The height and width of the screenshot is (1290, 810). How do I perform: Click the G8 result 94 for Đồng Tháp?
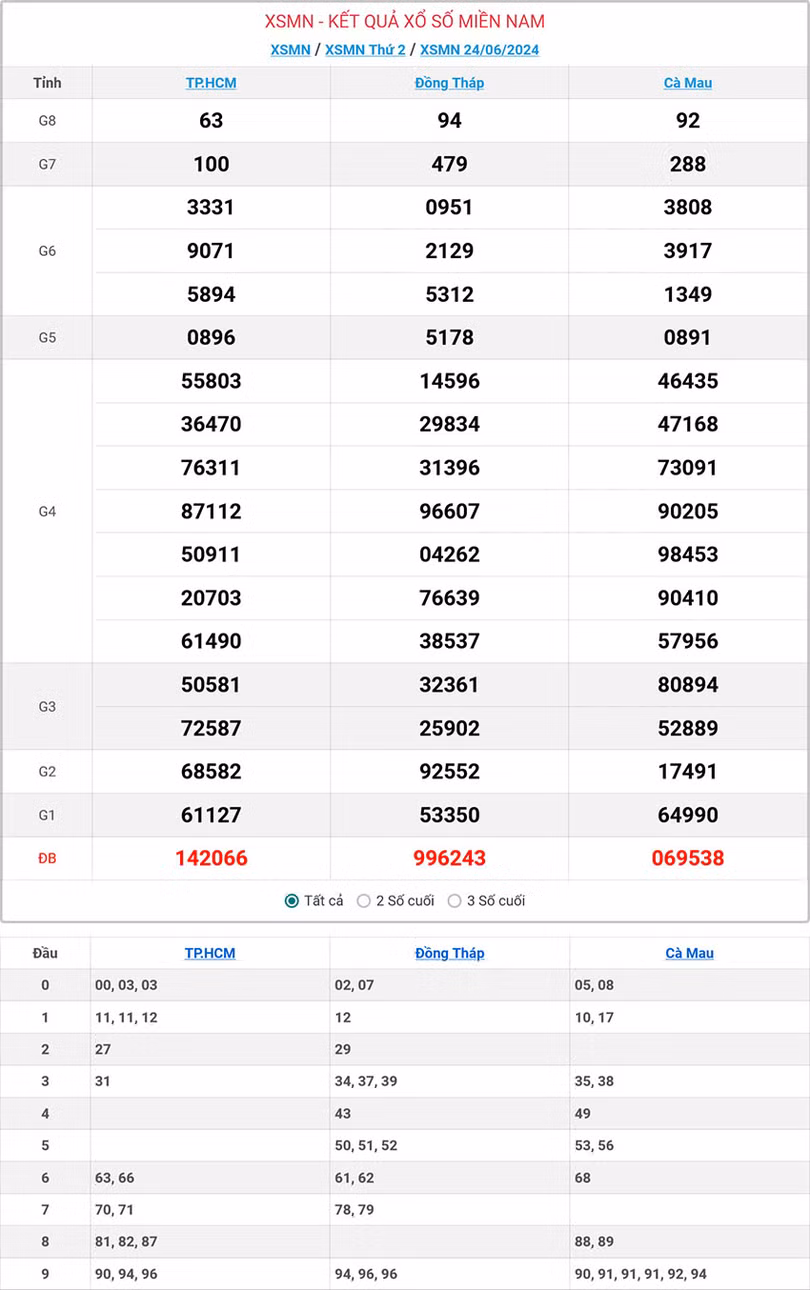point(449,120)
